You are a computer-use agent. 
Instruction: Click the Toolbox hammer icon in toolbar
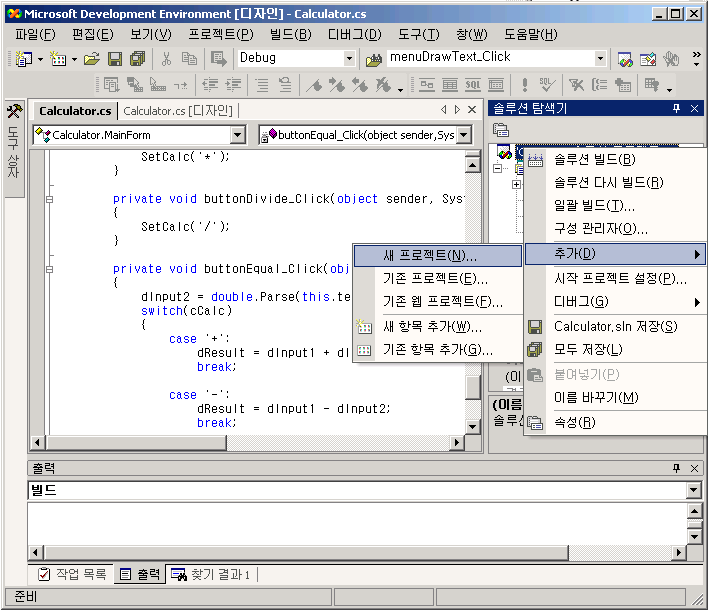pyautogui.click(x=671, y=59)
